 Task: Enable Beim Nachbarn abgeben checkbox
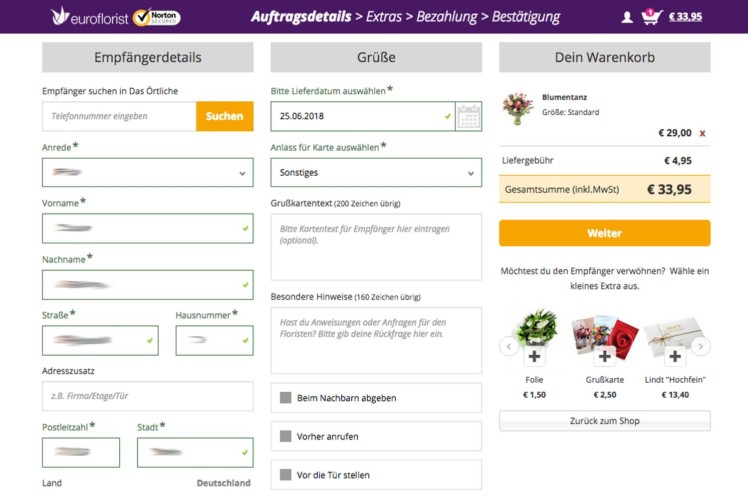point(285,398)
